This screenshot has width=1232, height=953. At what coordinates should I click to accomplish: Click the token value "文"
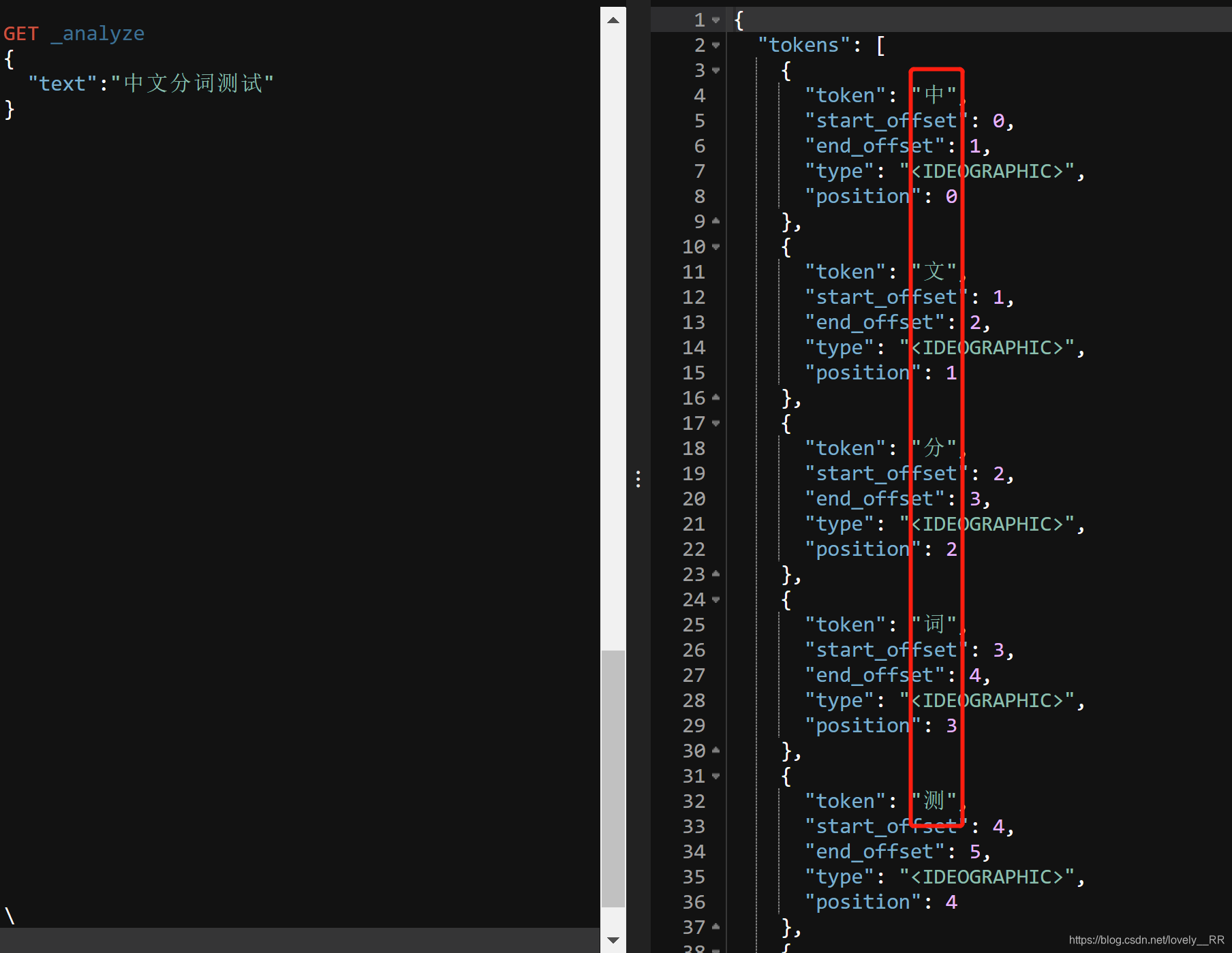point(934,271)
